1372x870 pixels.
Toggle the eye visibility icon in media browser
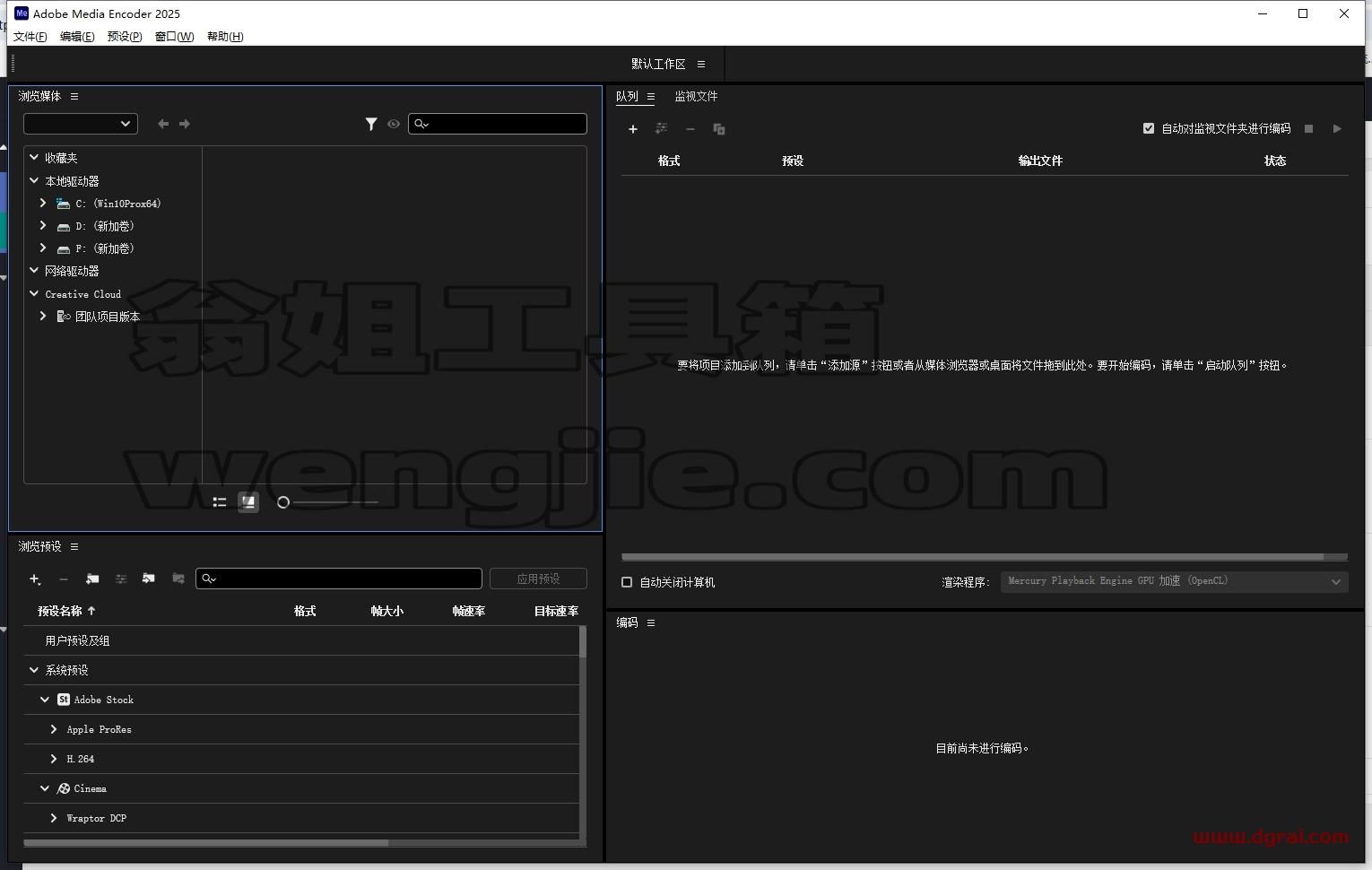(394, 124)
